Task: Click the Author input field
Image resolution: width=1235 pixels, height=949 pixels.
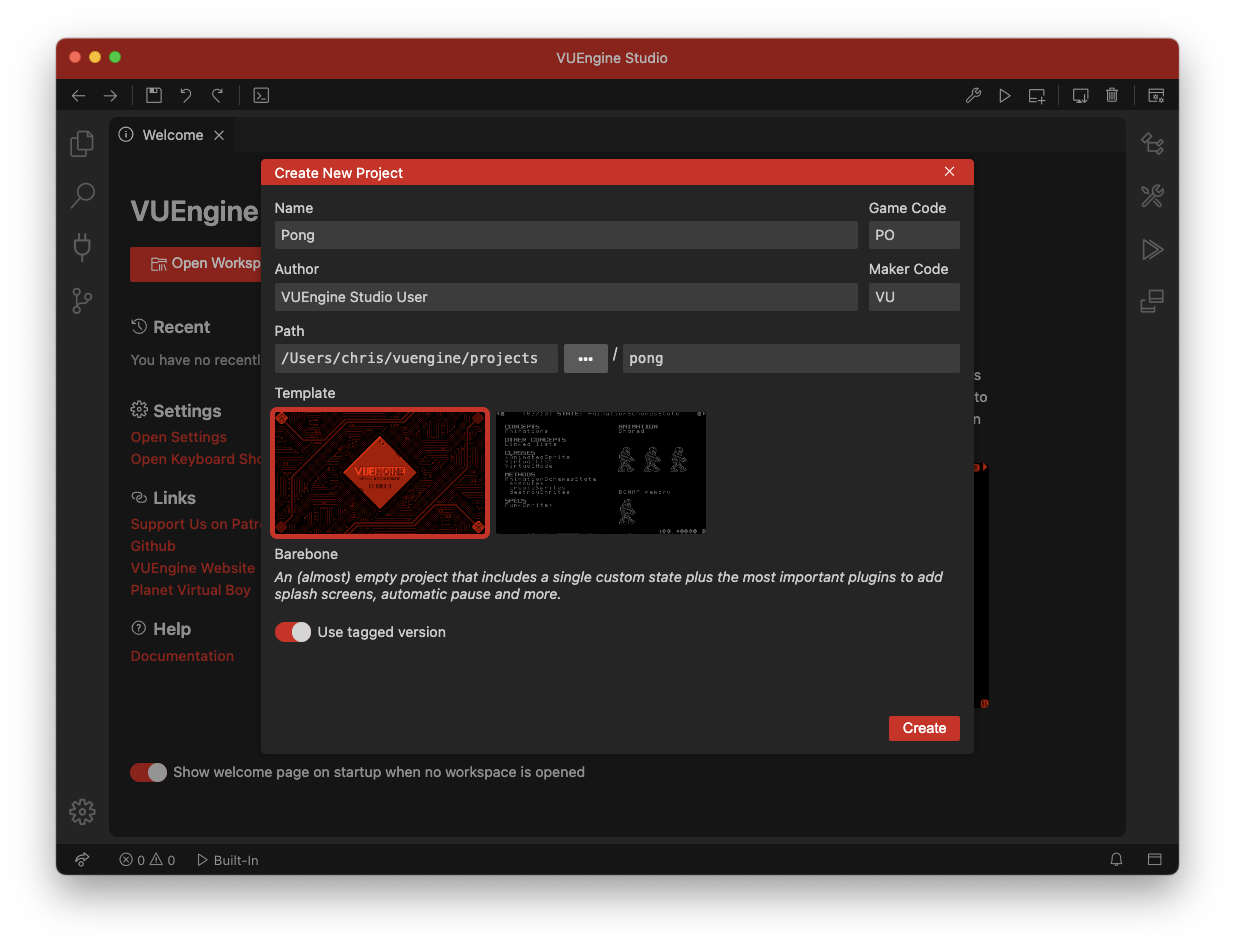Action: click(566, 297)
